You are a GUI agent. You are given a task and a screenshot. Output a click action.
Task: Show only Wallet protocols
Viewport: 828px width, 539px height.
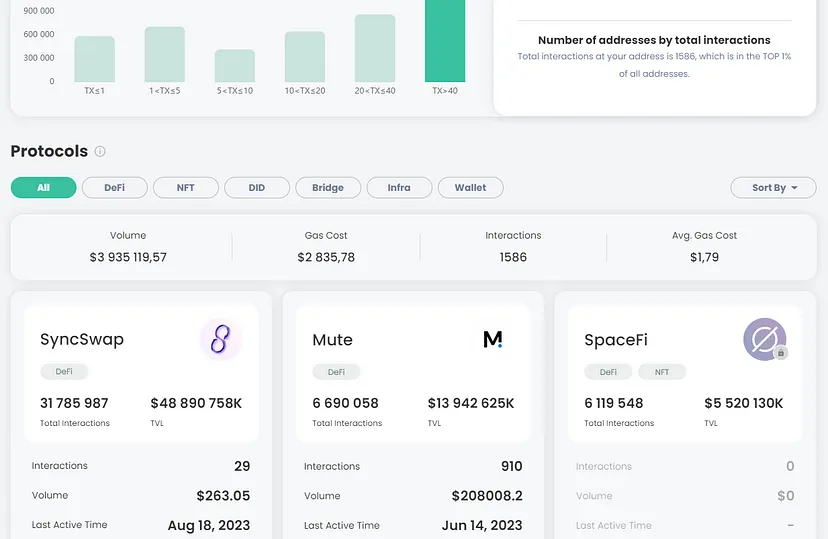tap(470, 187)
